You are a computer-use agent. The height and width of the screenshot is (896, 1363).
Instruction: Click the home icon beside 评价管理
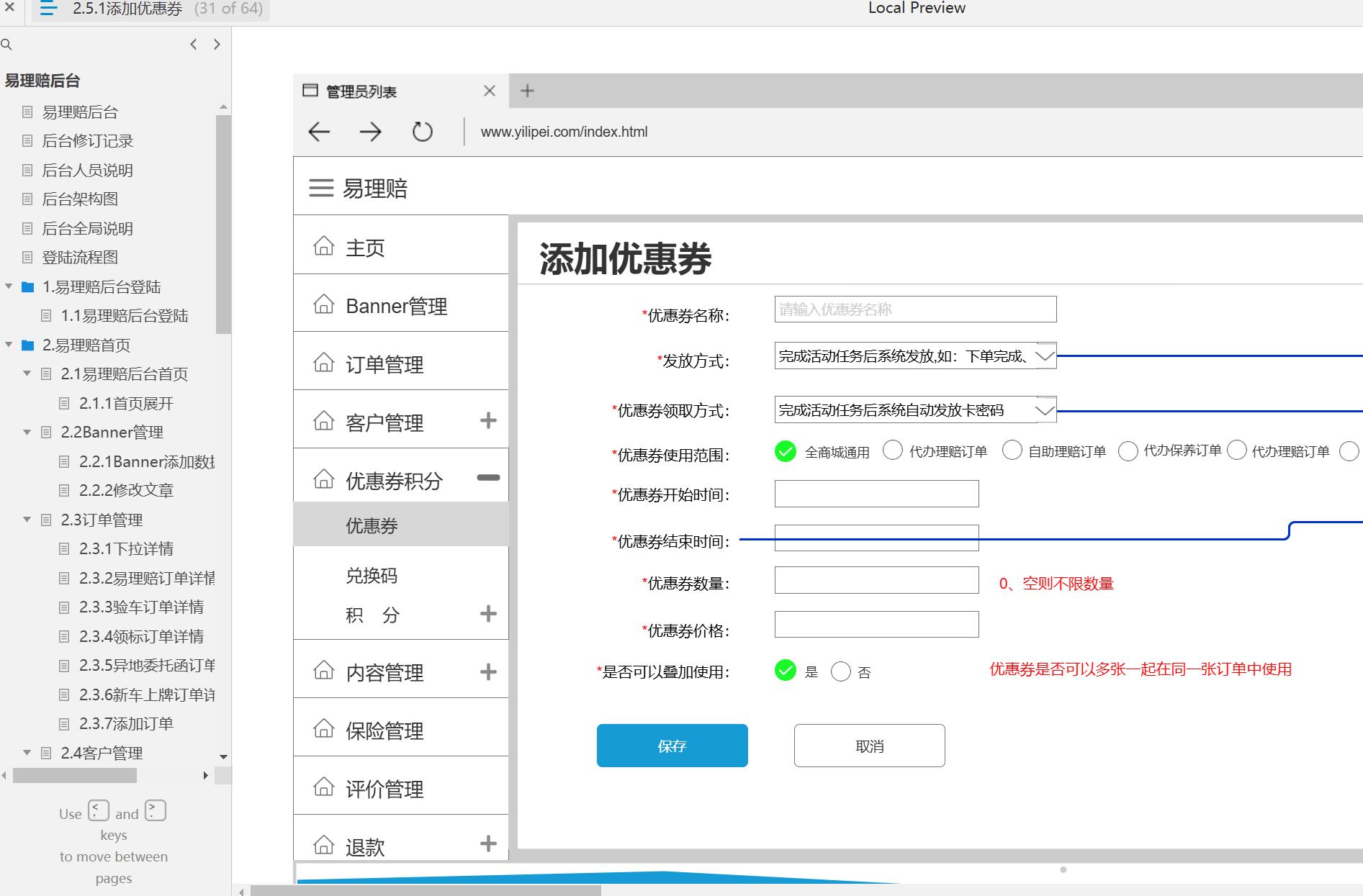pos(324,787)
